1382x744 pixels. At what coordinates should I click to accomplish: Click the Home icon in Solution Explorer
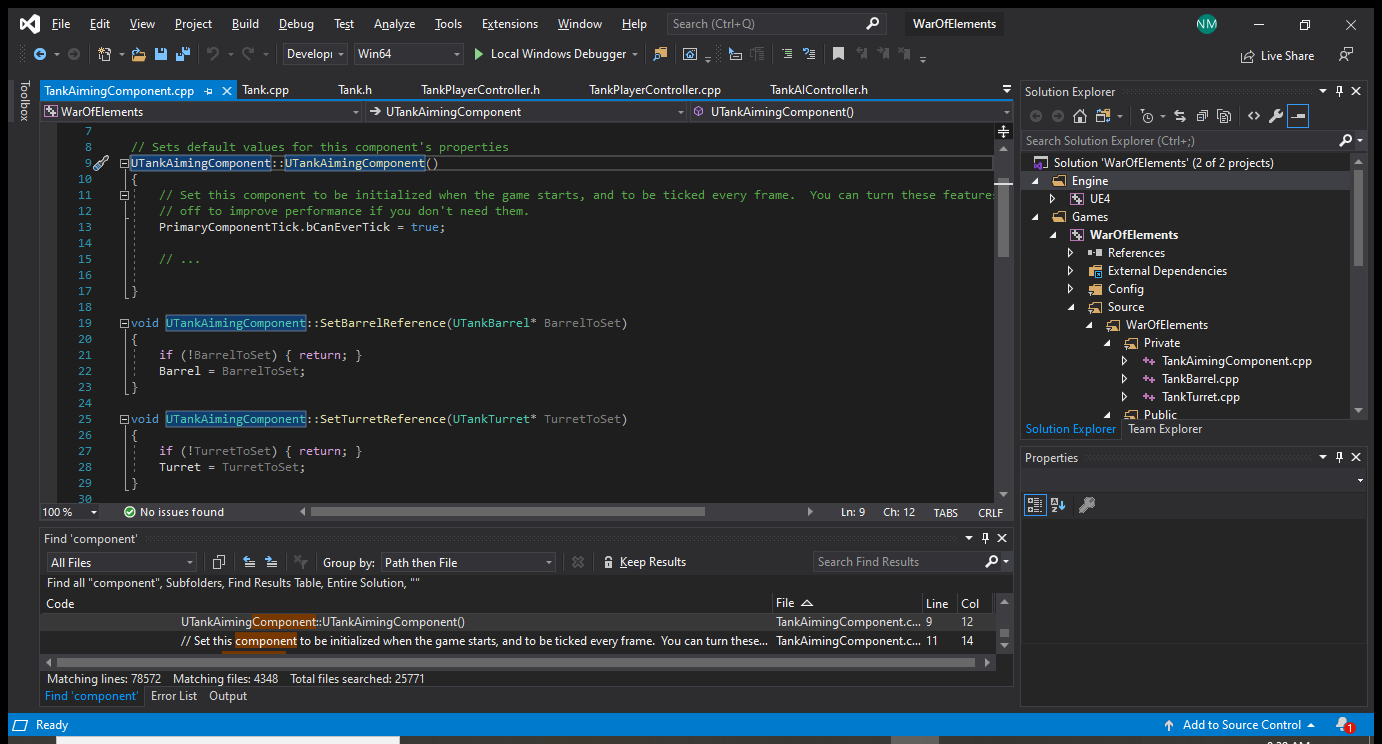pyautogui.click(x=1078, y=116)
